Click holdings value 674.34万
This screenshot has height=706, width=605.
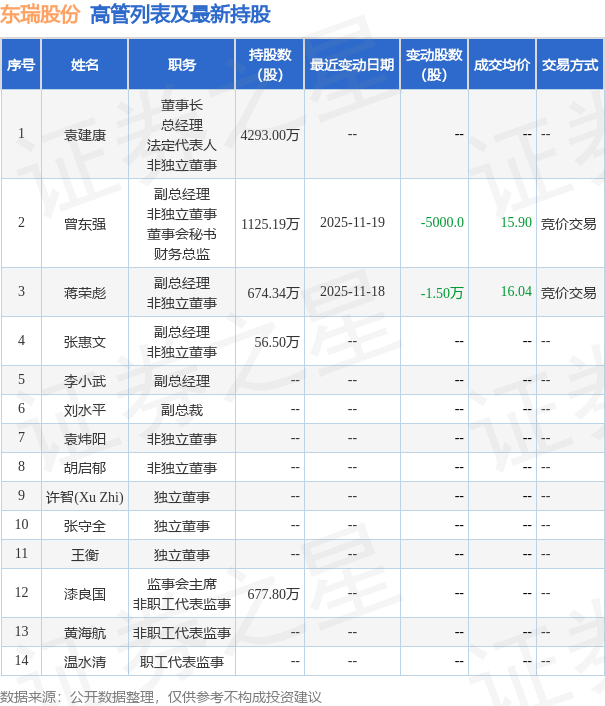tap(273, 293)
